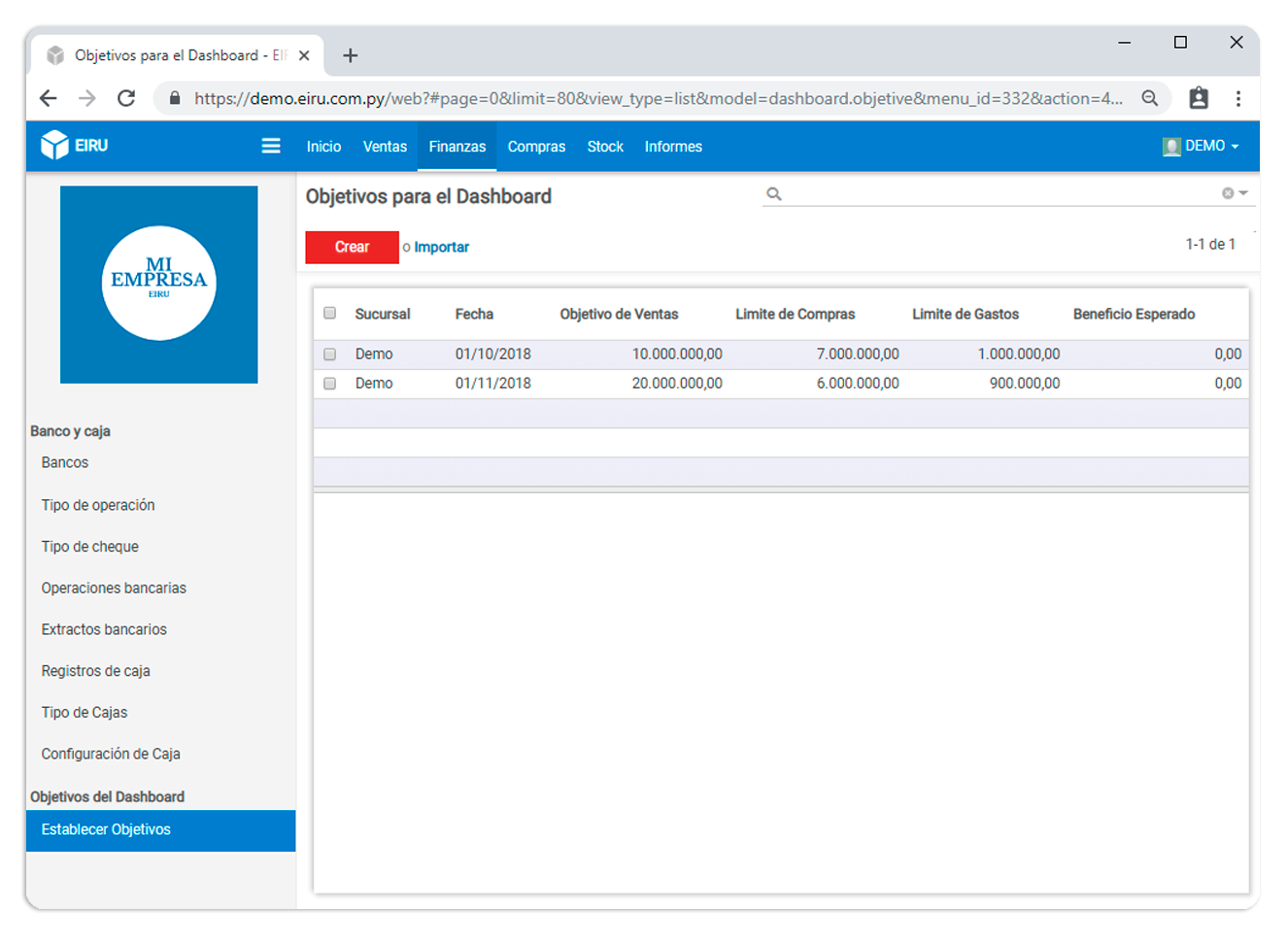Screen dimensions: 1288x942
Task: Open the Compras menu
Action: 536,147
